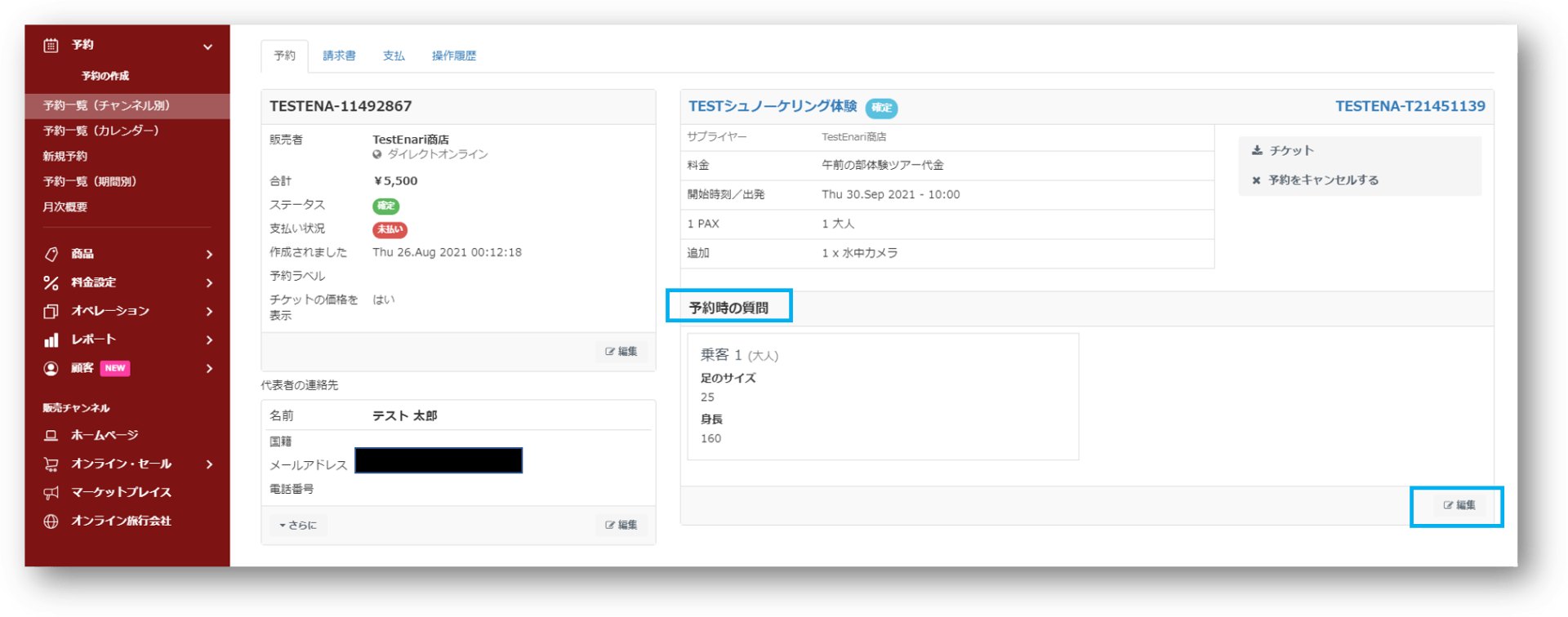
Task: Click the copy icon for オペレーション
Action: (x=51, y=312)
